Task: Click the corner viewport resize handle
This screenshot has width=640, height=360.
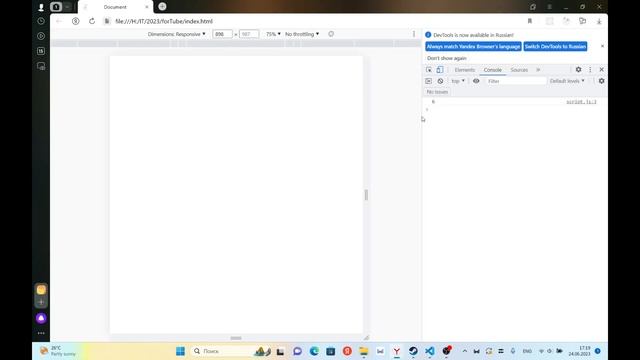Action: click(x=366, y=338)
